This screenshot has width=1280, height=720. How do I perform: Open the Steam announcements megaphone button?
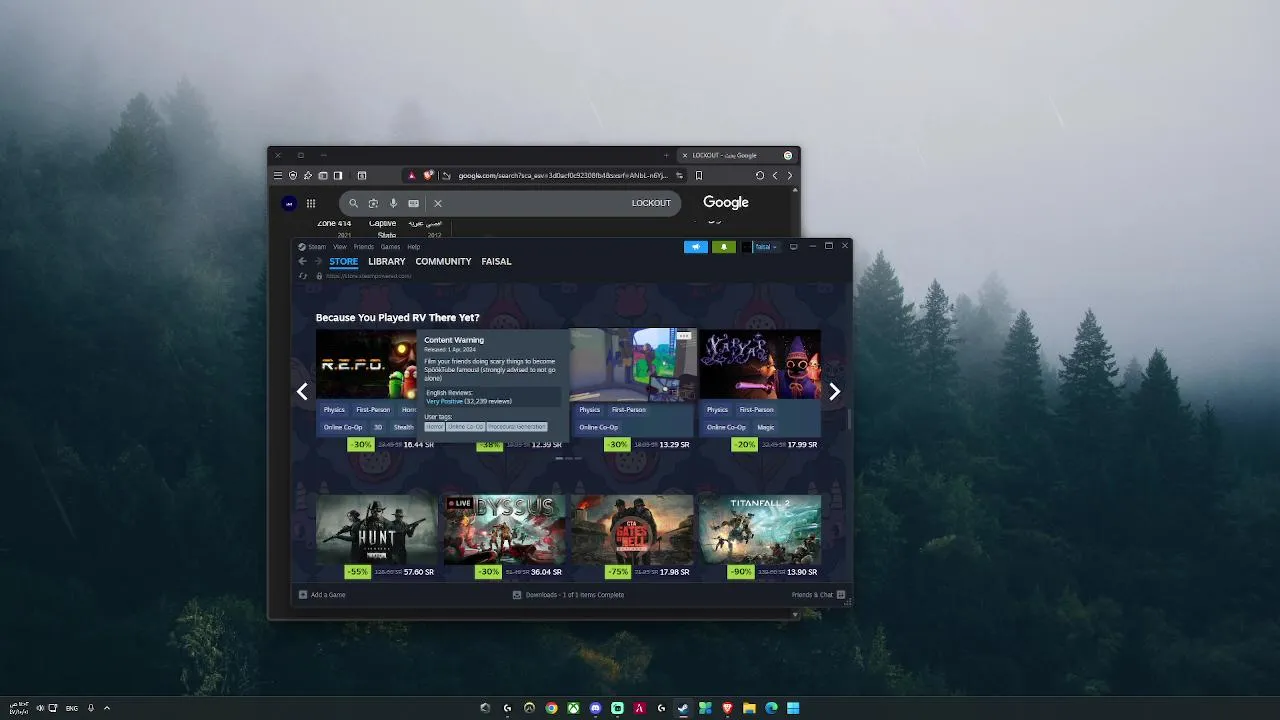(x=696, y=247)
